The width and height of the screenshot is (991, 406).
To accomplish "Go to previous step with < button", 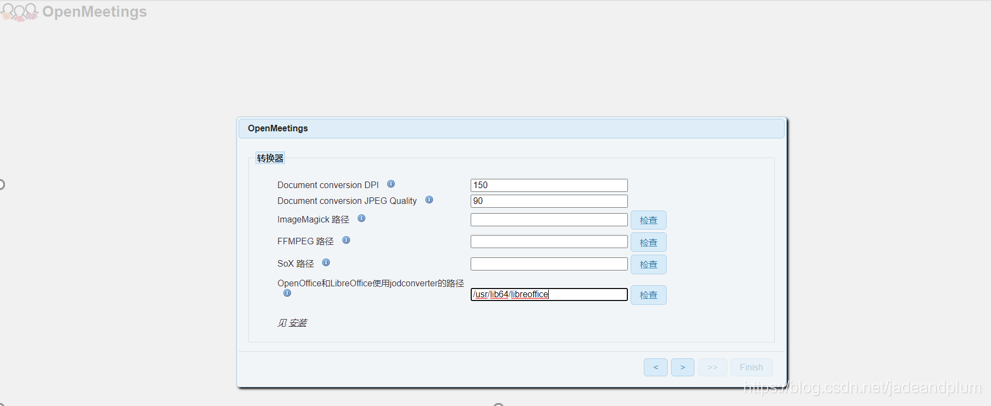I will [655, 367].
